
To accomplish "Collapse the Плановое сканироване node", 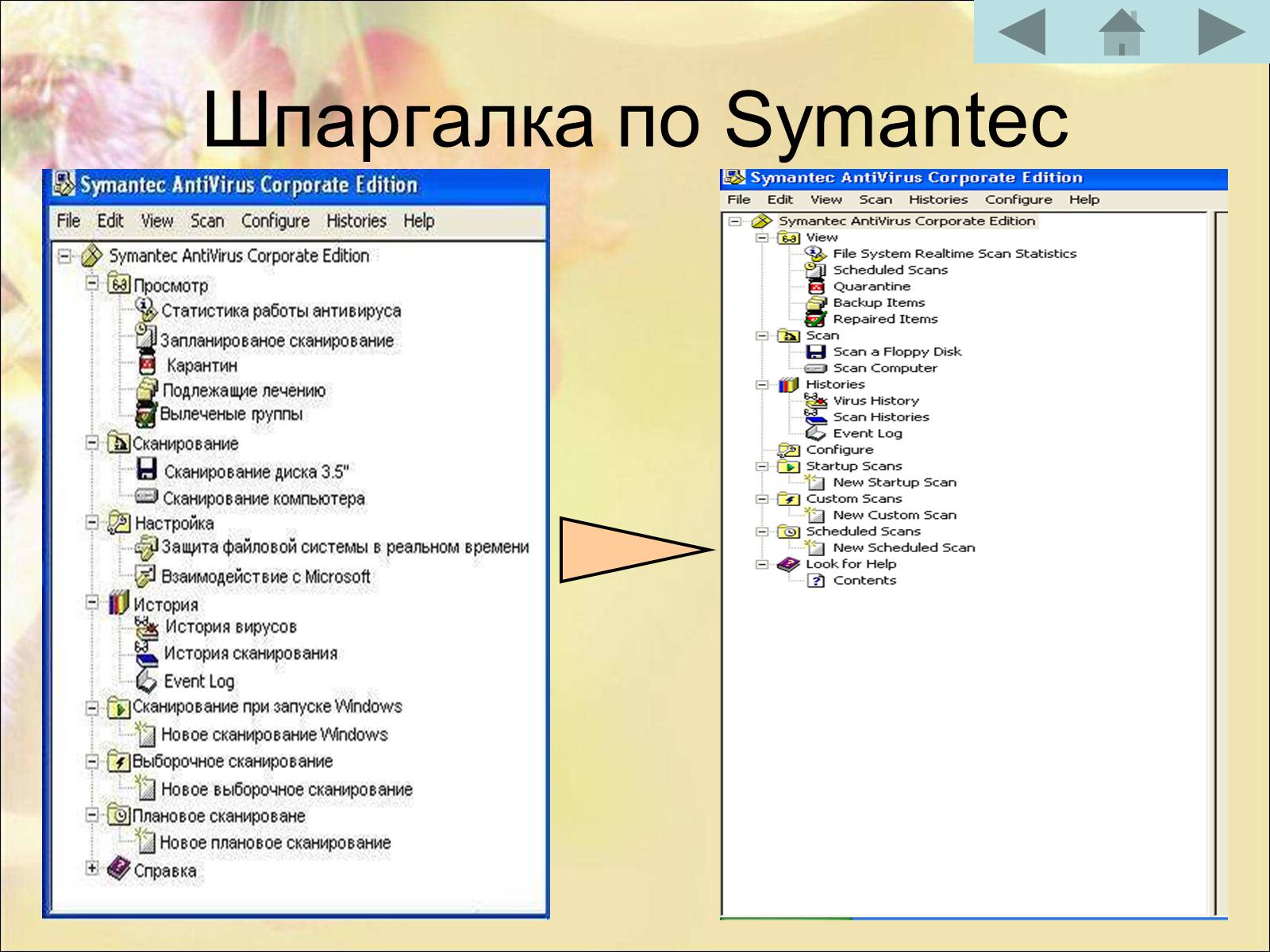I will [x=92, y=815].
